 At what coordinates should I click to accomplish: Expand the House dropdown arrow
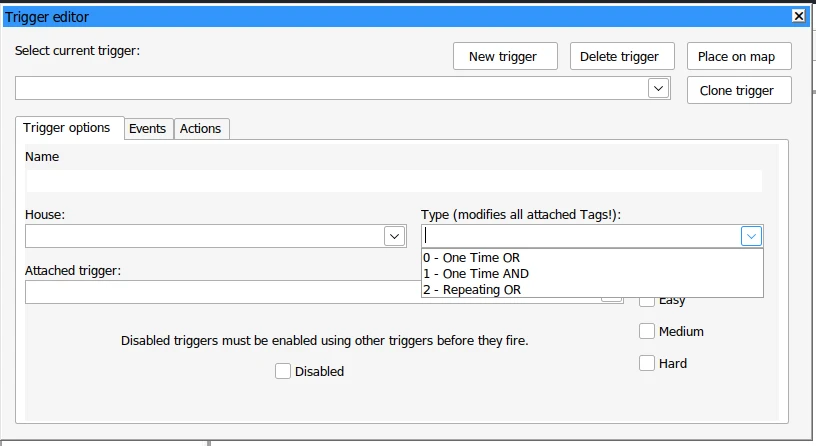pos(393,236)
